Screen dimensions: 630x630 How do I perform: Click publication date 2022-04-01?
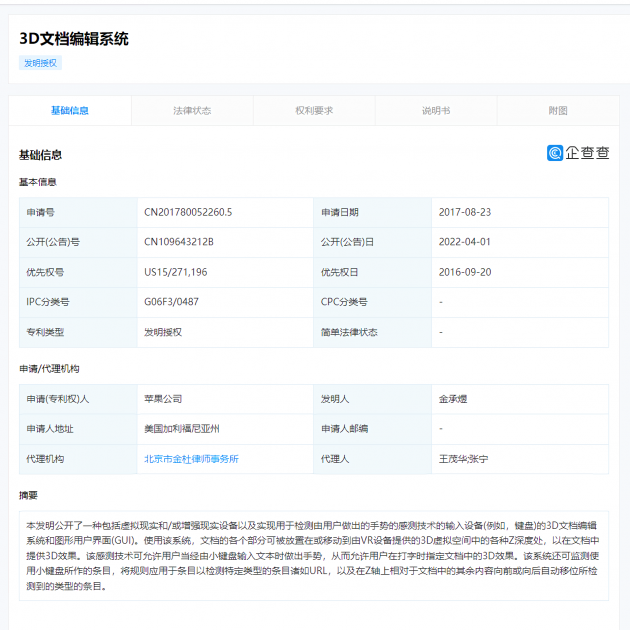click(464, 242)
